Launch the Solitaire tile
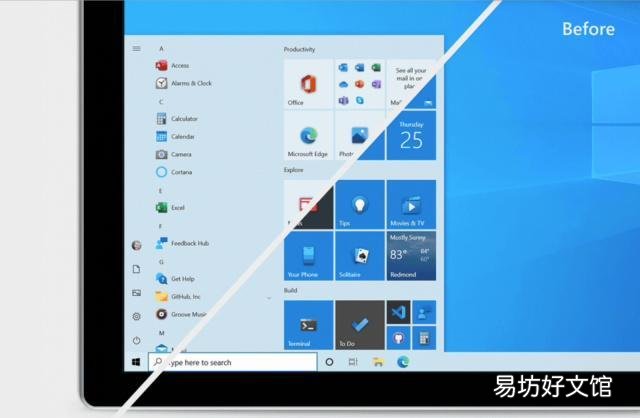The height and width of the screenshot is (418, 640). (360, 256)
